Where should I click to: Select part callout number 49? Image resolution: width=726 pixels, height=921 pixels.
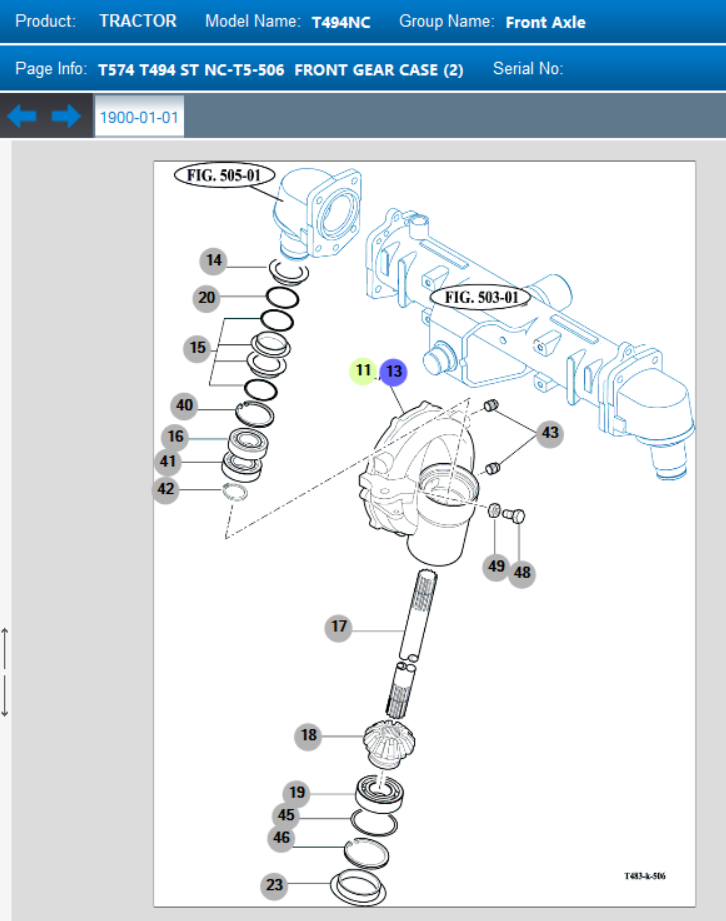(x=496, y=566)
